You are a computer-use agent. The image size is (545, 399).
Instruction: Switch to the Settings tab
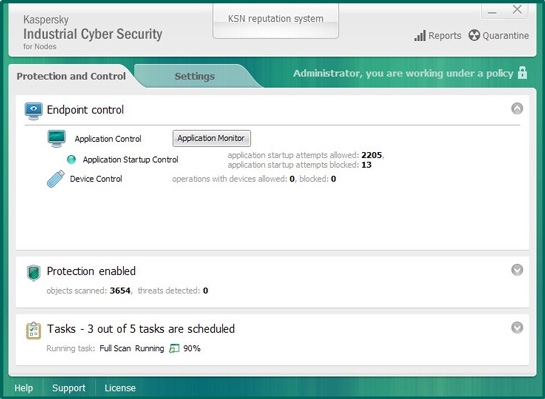coord(195,76)
